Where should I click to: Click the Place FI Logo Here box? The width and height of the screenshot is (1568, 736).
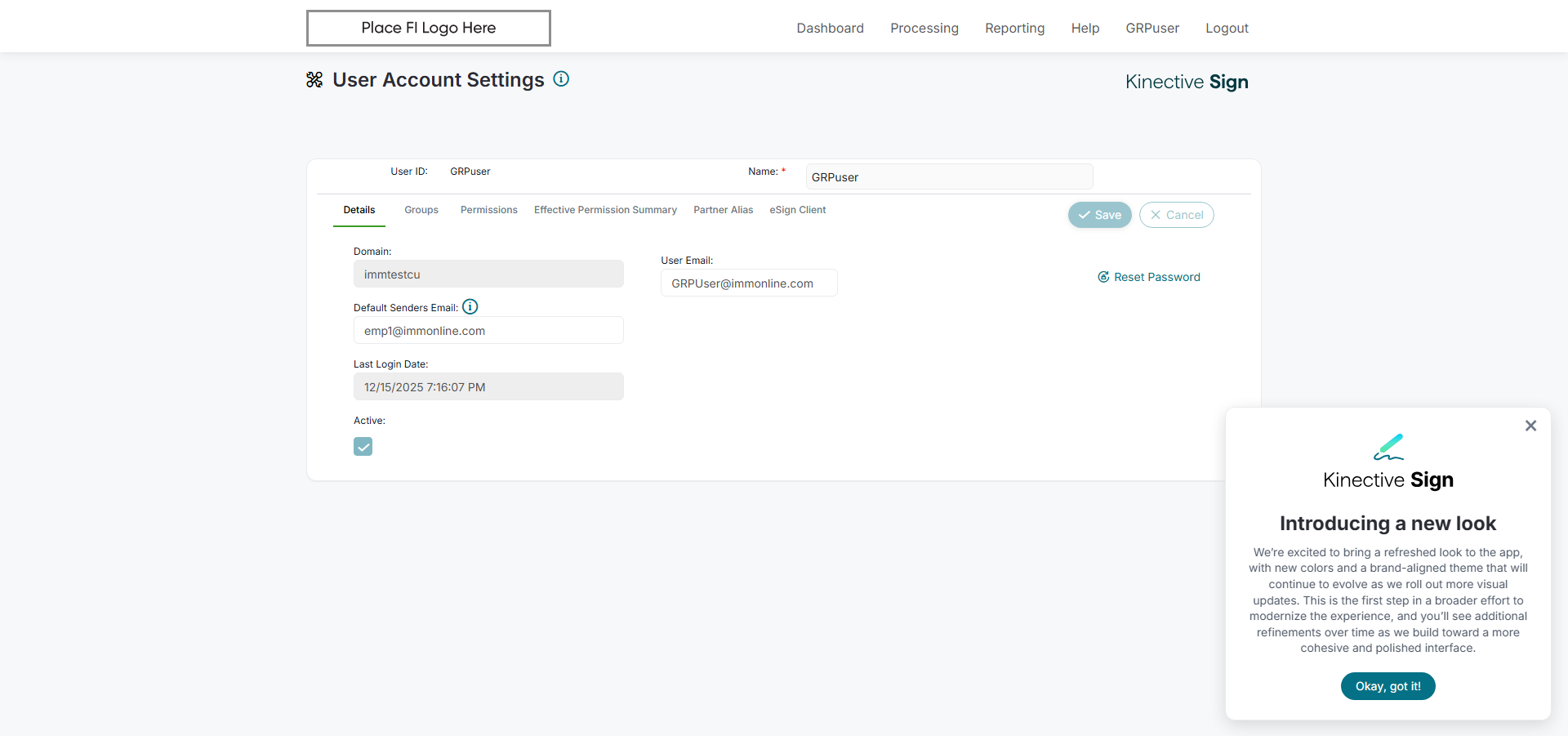click(x=429, y=28)
